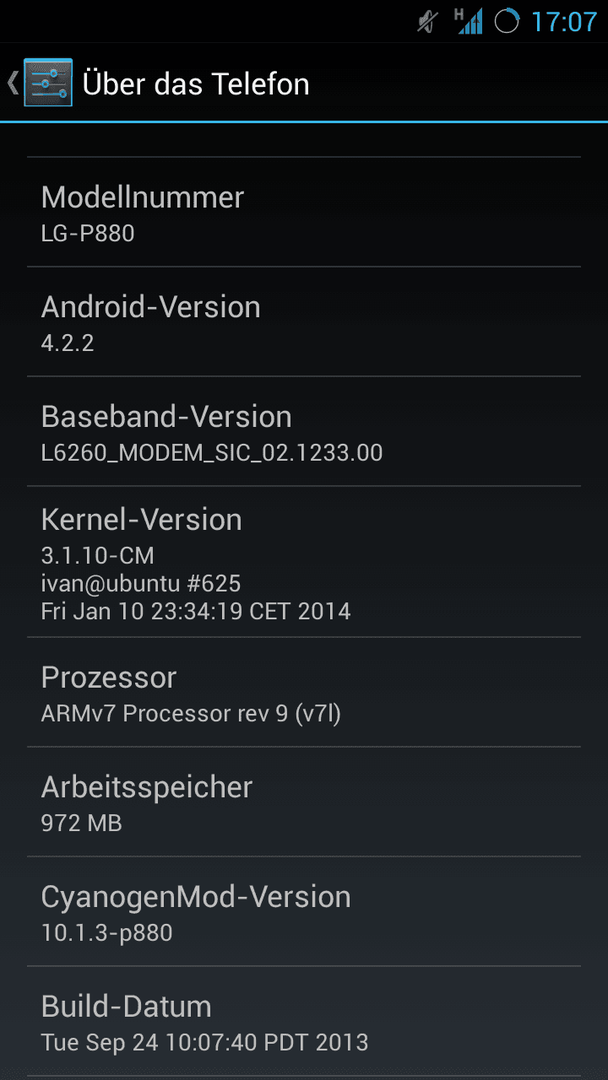Tap the H mobile signal strength icon

pos(468,21)
